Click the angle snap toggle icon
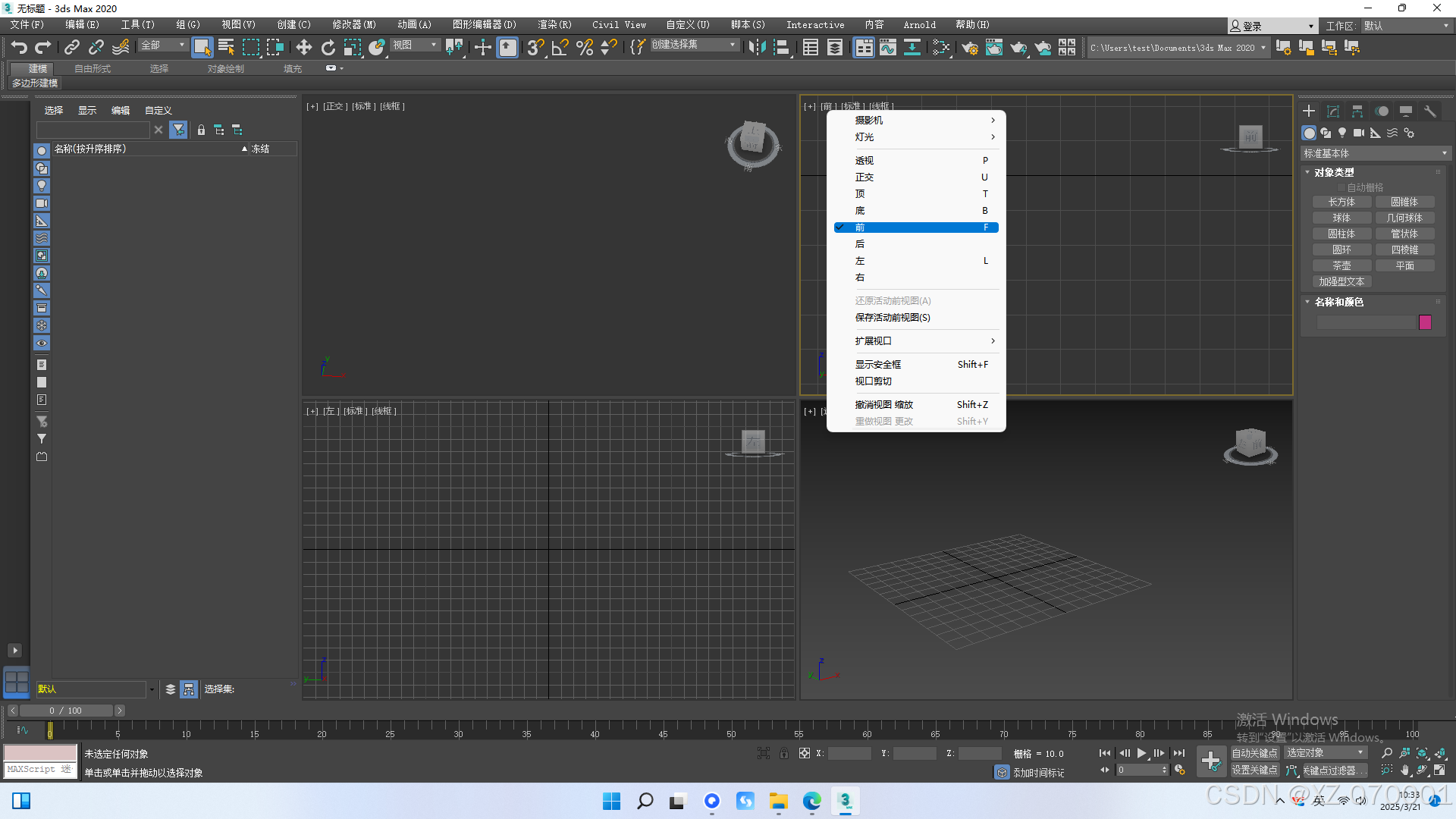 click(560, 47)
